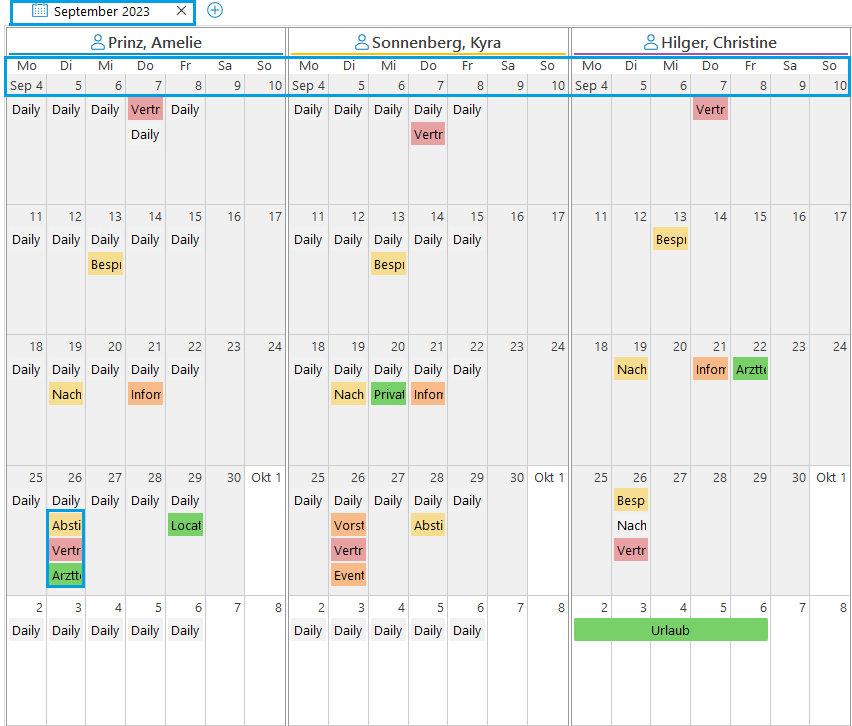Viewport: 852px width, 726px height.
Task: Select orange Vorst appointment on Sonnenberg's Sept 26
Action: coord(348,525)
